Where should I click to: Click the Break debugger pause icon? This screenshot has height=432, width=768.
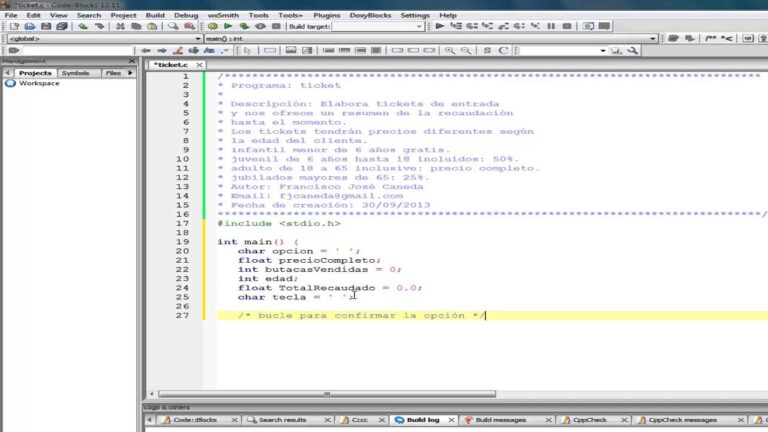click(x=551, y=26)
